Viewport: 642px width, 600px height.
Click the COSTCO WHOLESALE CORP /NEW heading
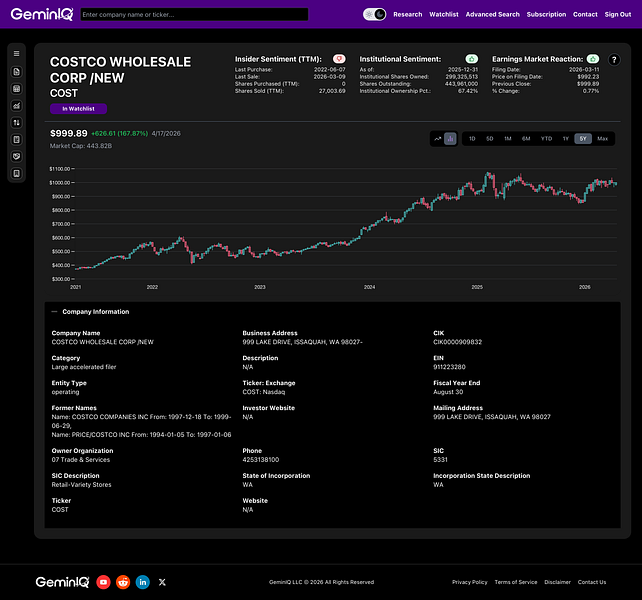120,70
